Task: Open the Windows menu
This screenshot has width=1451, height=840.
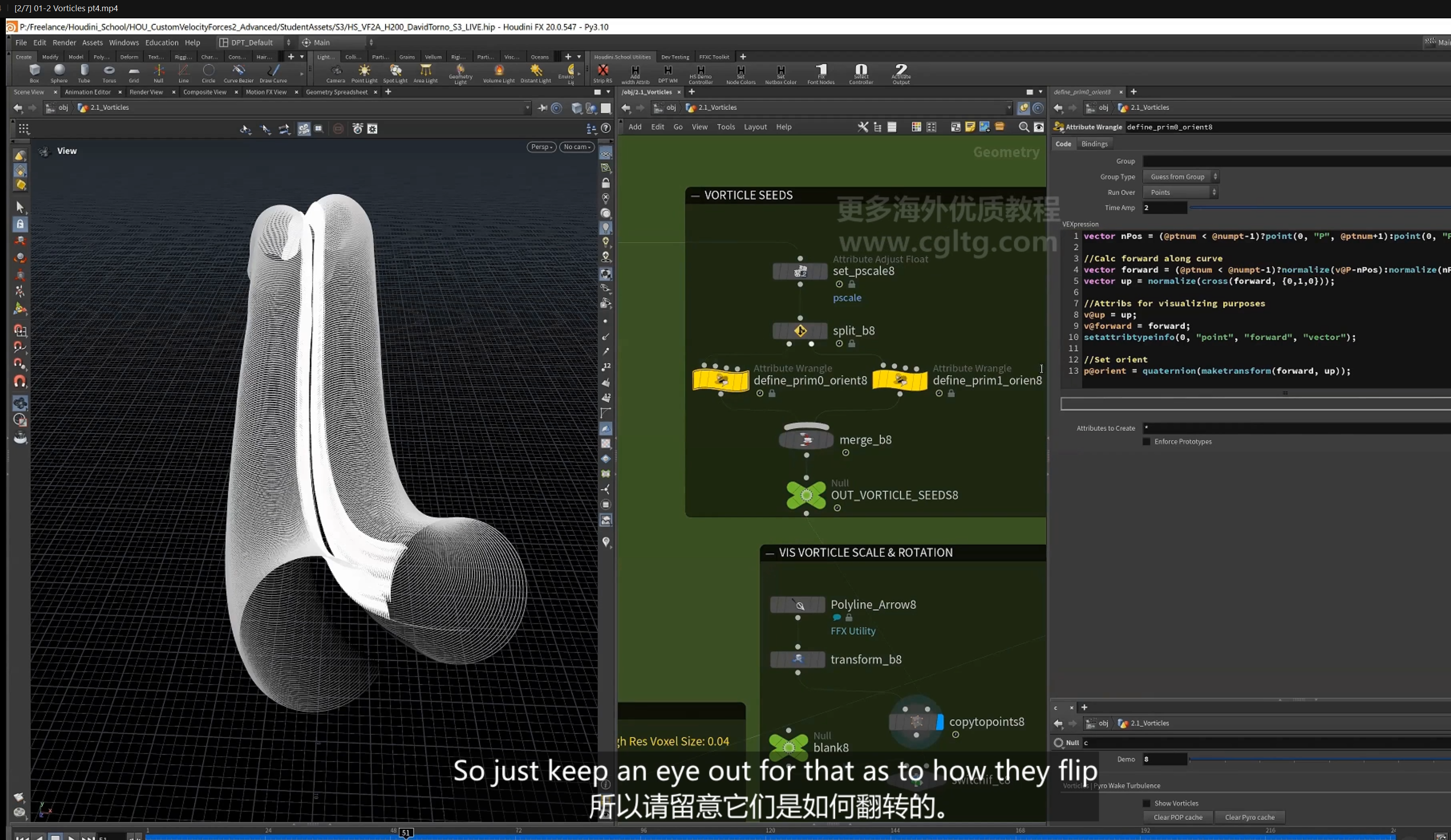Action: coord(124,42)
